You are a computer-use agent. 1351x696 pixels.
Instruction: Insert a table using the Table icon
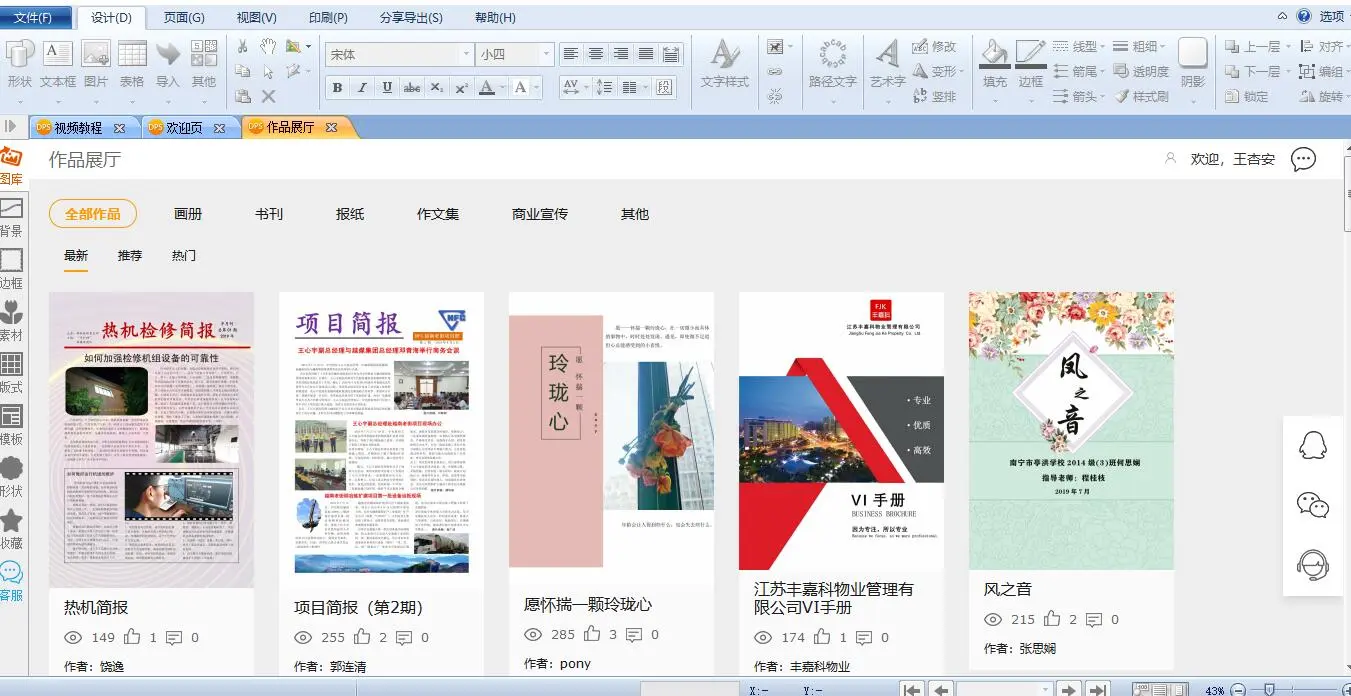132,55
